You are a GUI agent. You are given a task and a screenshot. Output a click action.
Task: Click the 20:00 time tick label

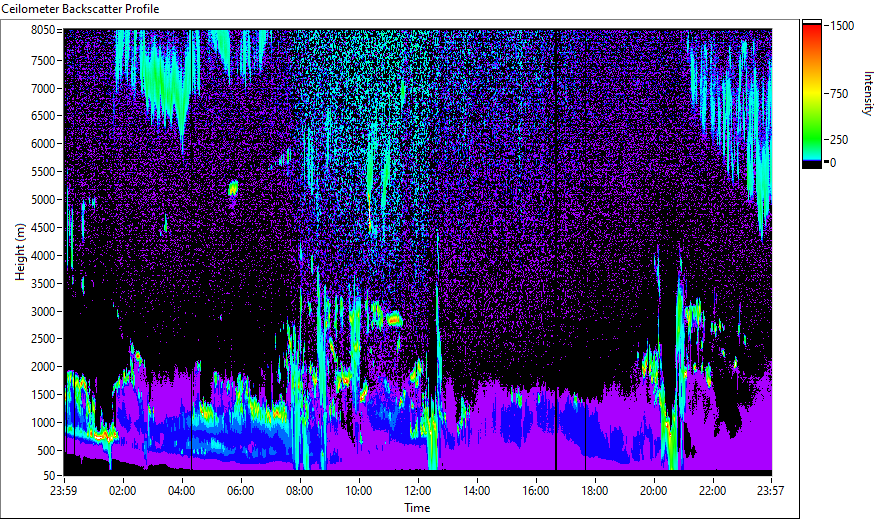pos(653,491)
